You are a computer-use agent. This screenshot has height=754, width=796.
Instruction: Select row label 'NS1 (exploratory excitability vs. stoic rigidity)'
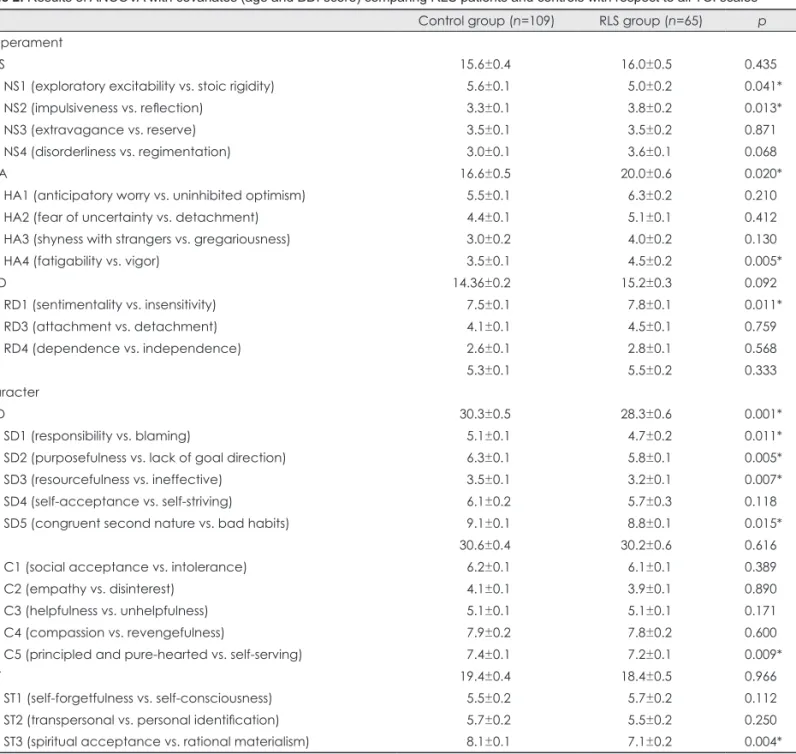point(139,86)
